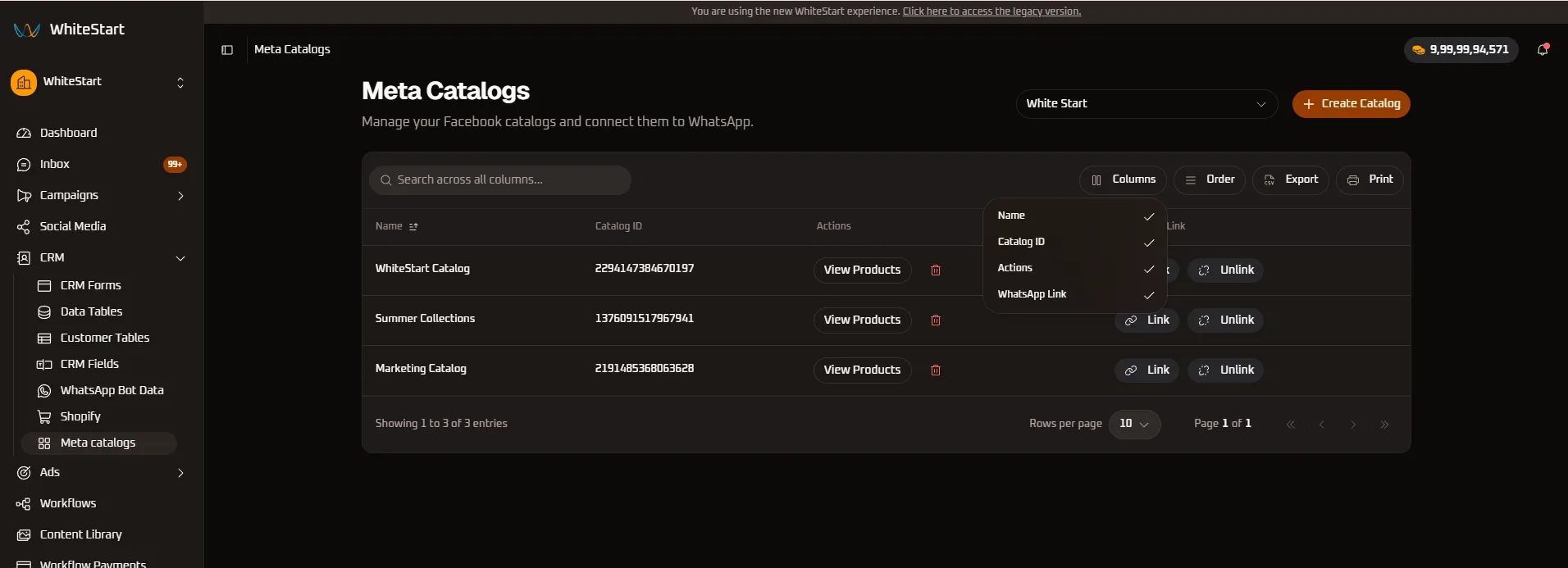Screen dimensions: 1568x568
Task: Click the Catalog ID column header
Action: pyautogui.click(x=618, y=226)
